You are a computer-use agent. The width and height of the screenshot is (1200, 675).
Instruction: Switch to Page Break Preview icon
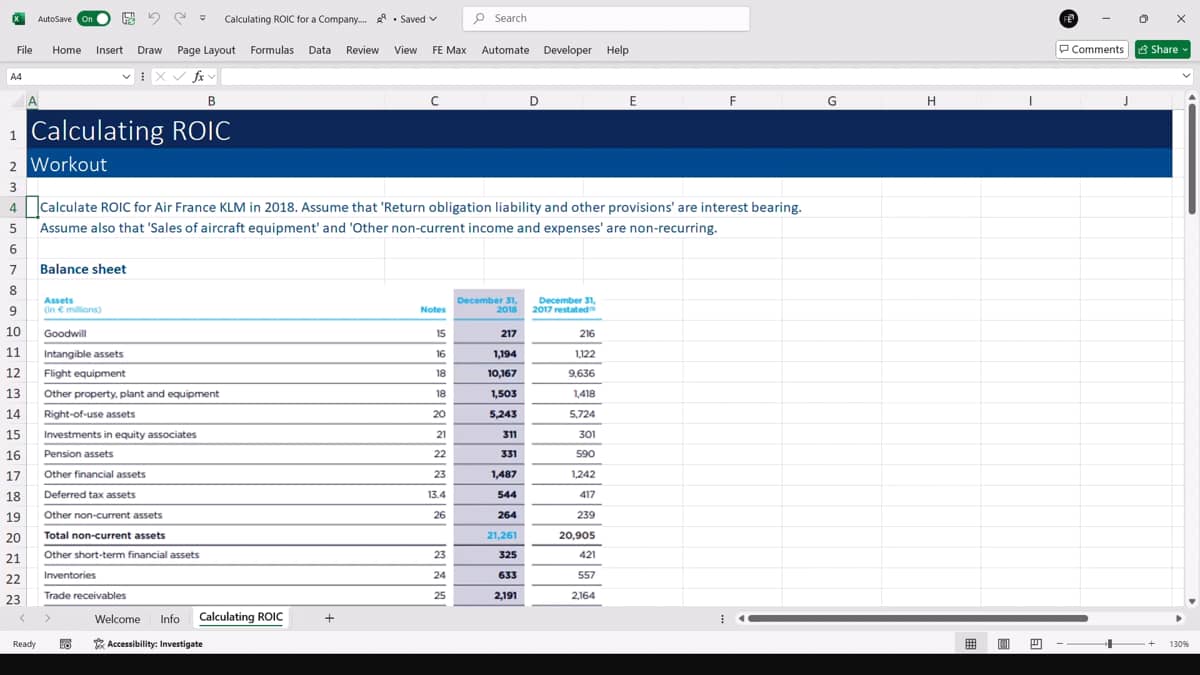point(1035,644)
